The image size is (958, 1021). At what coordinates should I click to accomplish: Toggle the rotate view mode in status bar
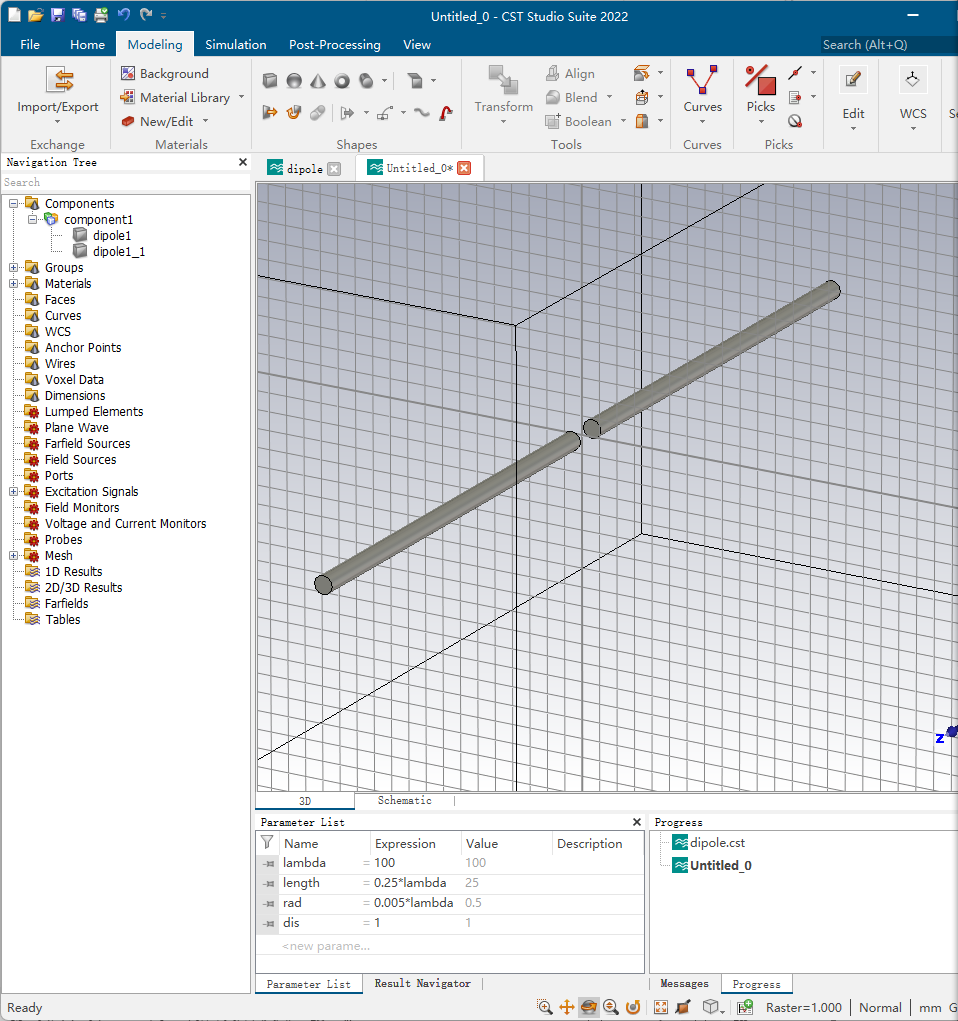(589, 1007)
